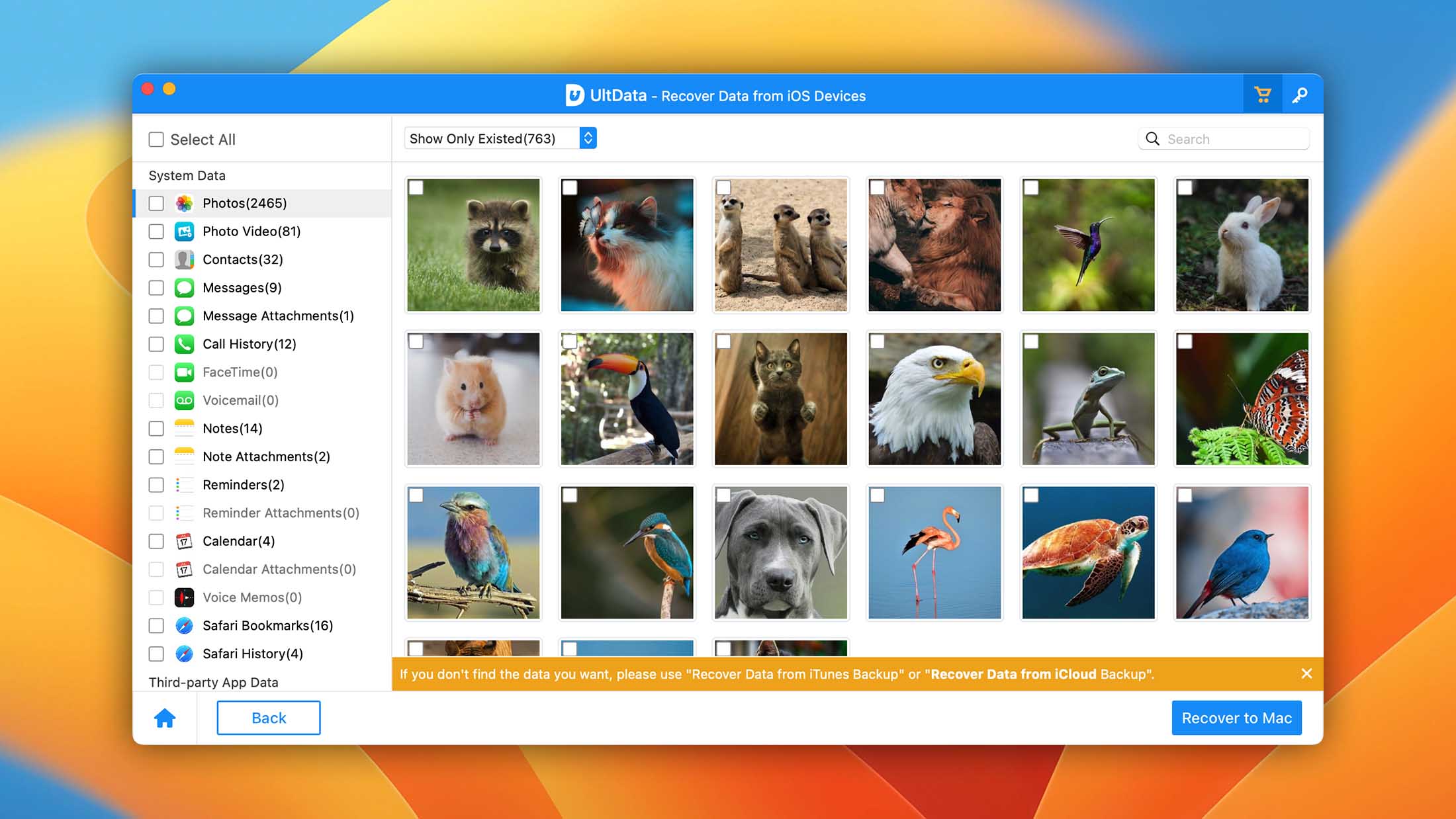Click the Voicemail icon
The height and width of the screenshot is (819, 1456).
click(x=184, y=400)
